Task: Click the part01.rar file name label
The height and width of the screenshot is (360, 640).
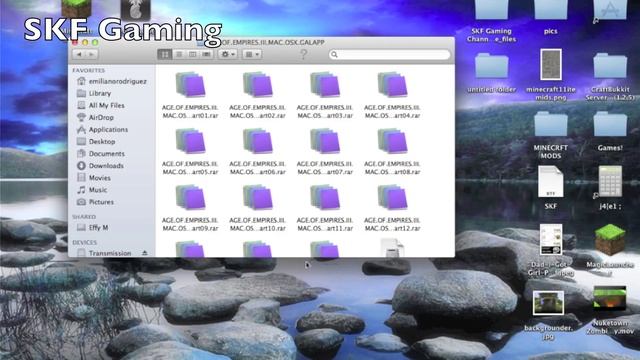Action: tap(191, 111)
